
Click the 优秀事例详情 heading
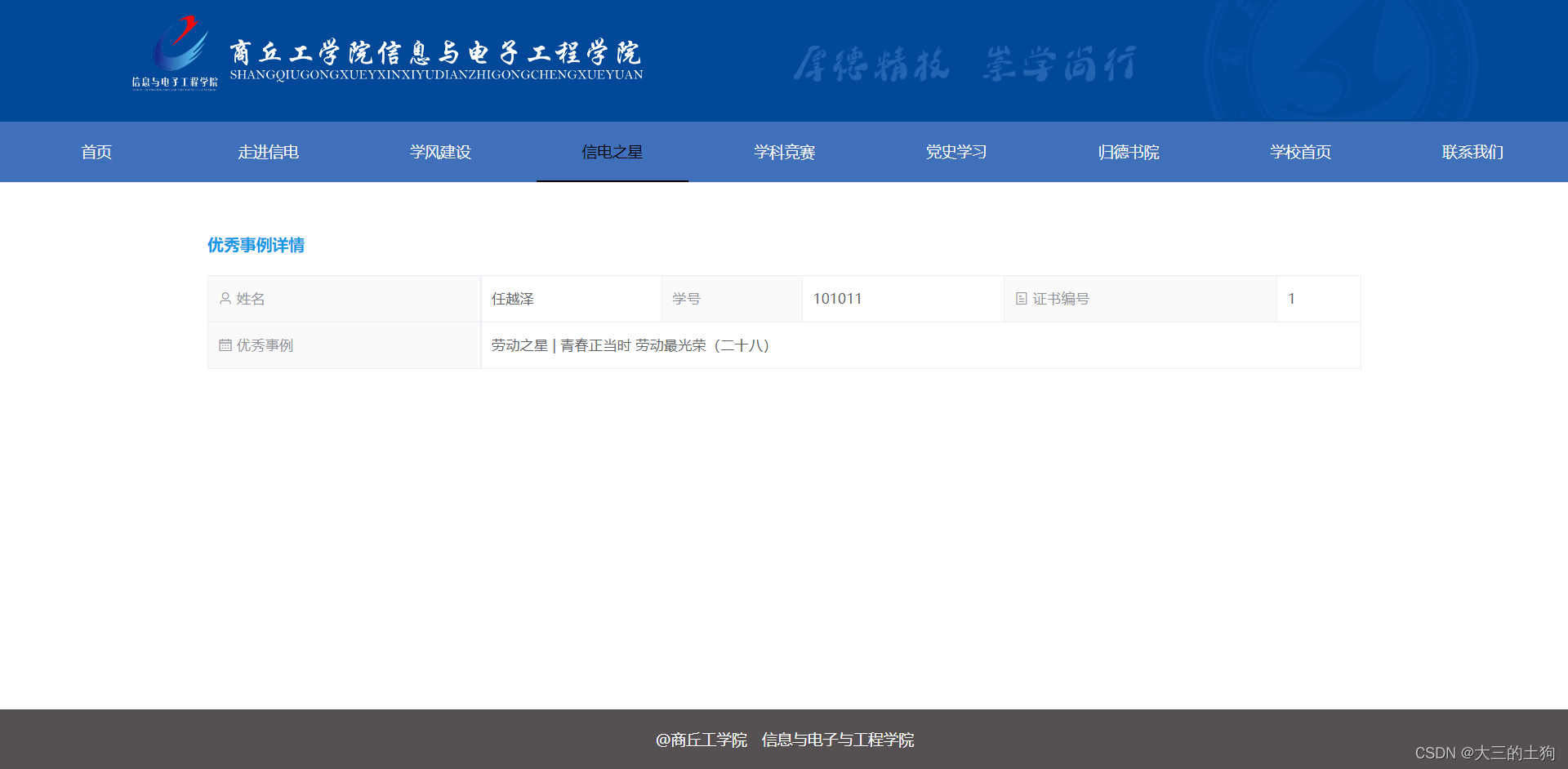tap(256, 245)
